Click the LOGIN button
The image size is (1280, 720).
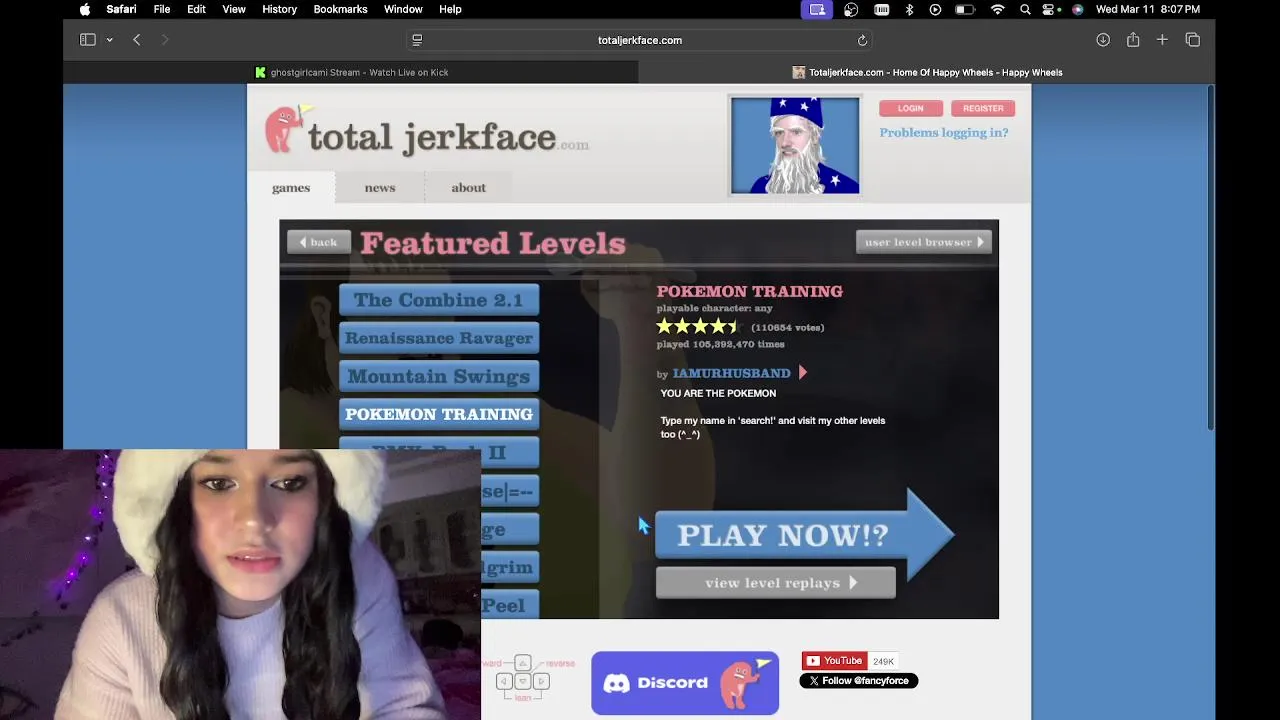(910, 108)
